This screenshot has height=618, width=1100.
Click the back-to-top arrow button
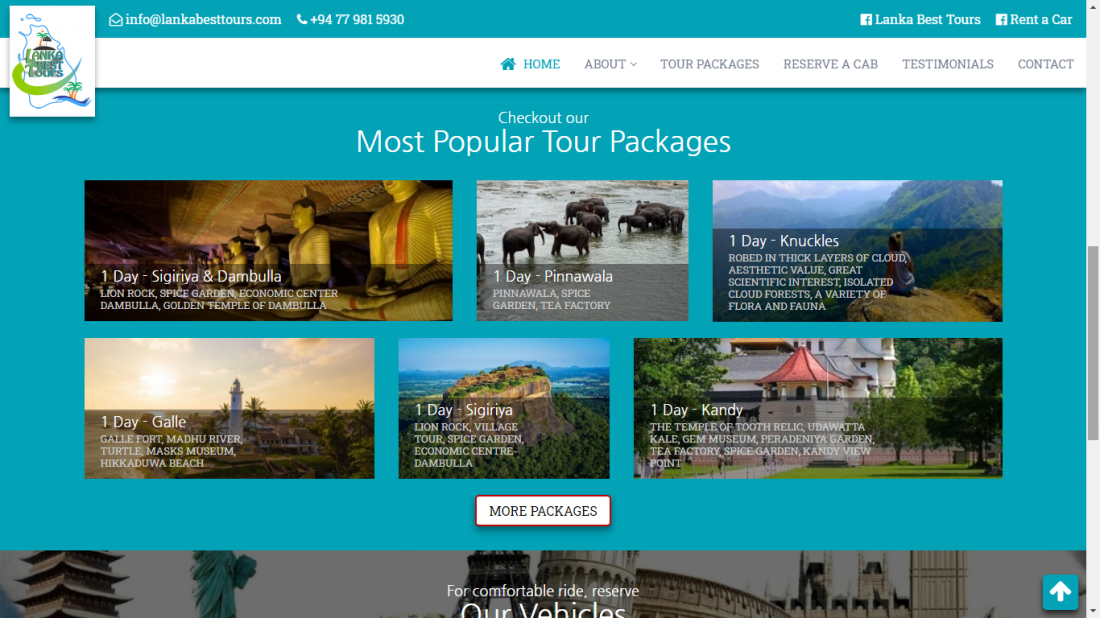pos(1060,592)
